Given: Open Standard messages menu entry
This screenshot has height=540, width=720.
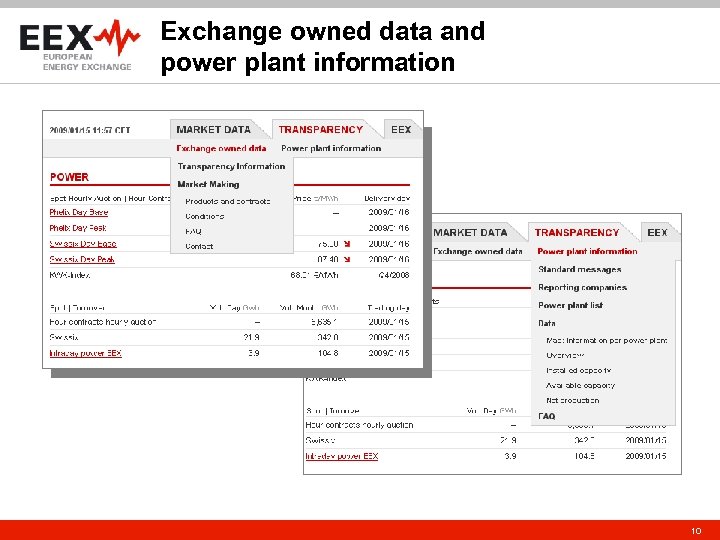Looking at the screenshot, I should 579,269.
